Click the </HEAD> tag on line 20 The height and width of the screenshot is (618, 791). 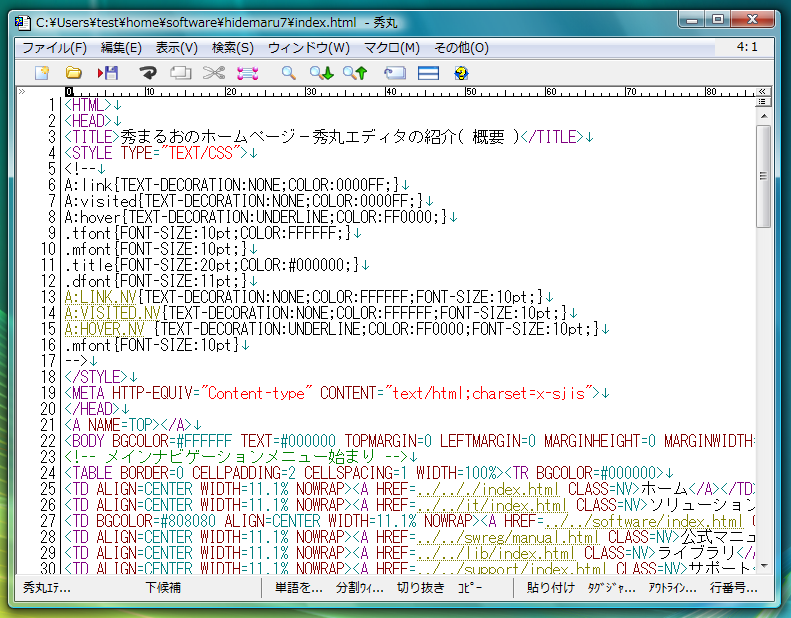(x=92, y=409)
